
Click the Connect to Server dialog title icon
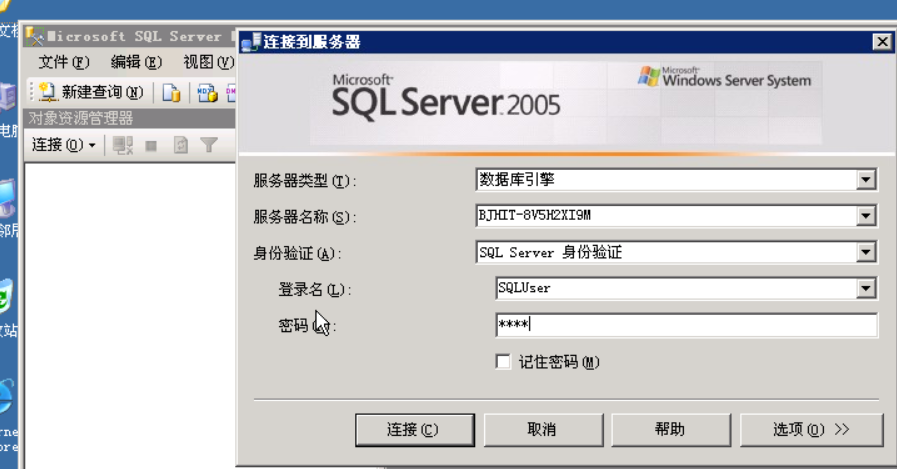point(251,42)
